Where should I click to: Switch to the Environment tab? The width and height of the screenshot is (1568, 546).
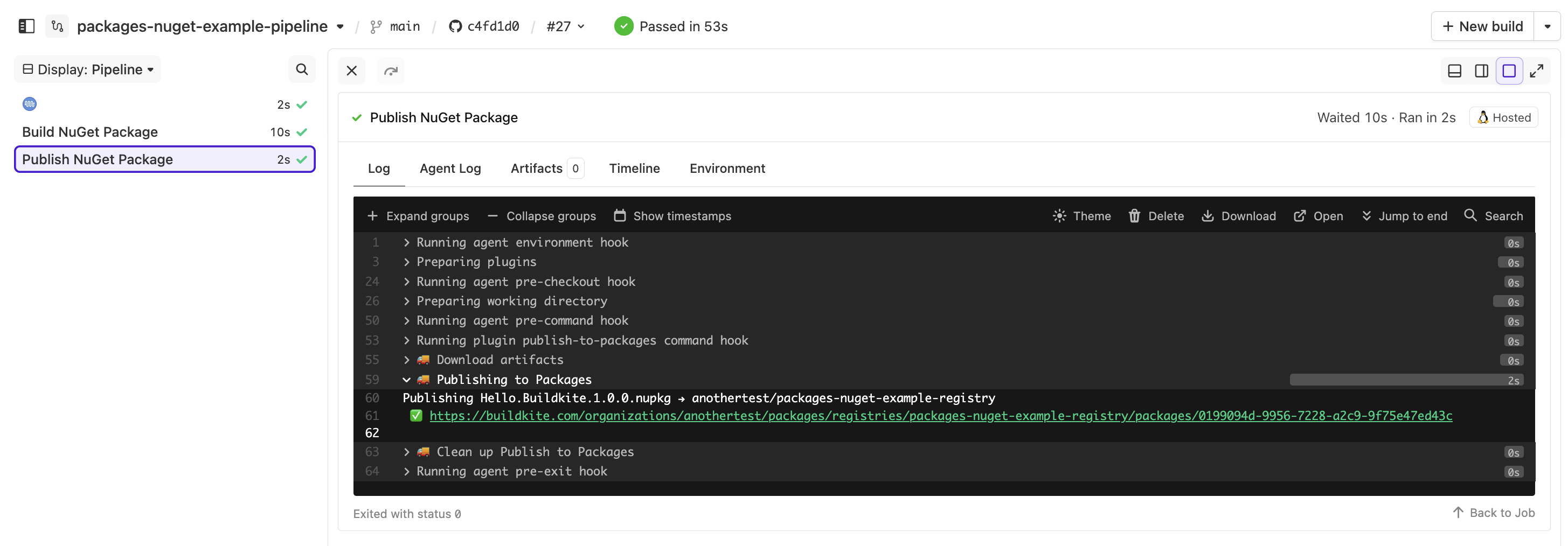click(x=727, y=169)
